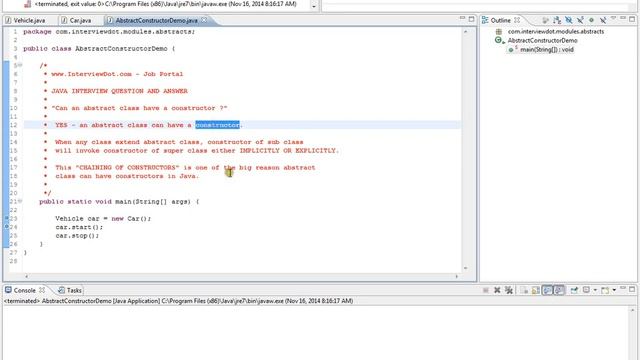Click Display Selected Console icon

tap(586, 290)
